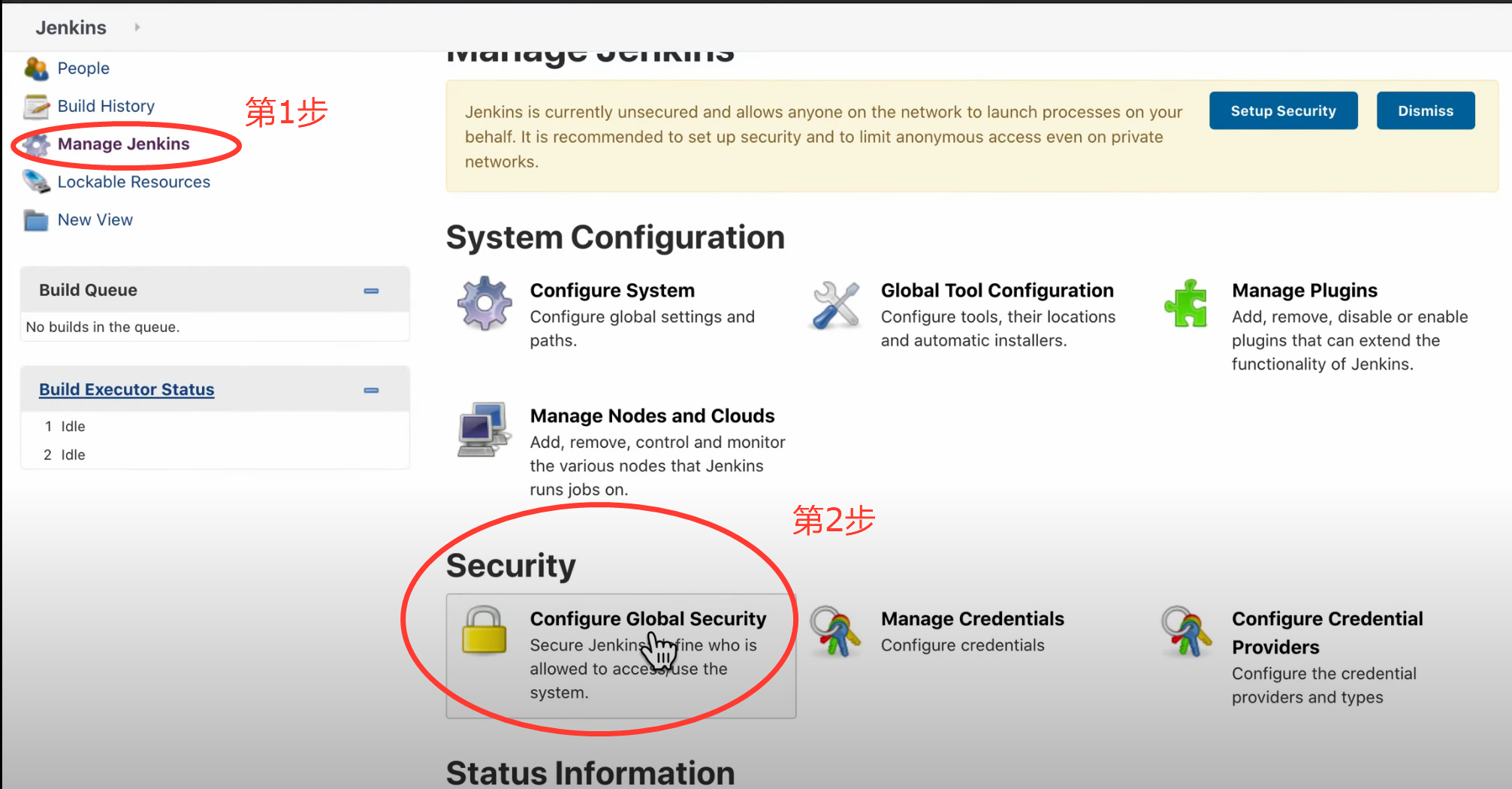The height and width of the screenshot is (789, 1512).
Task: Open the Manage Jenkins link
Action: 123,144
